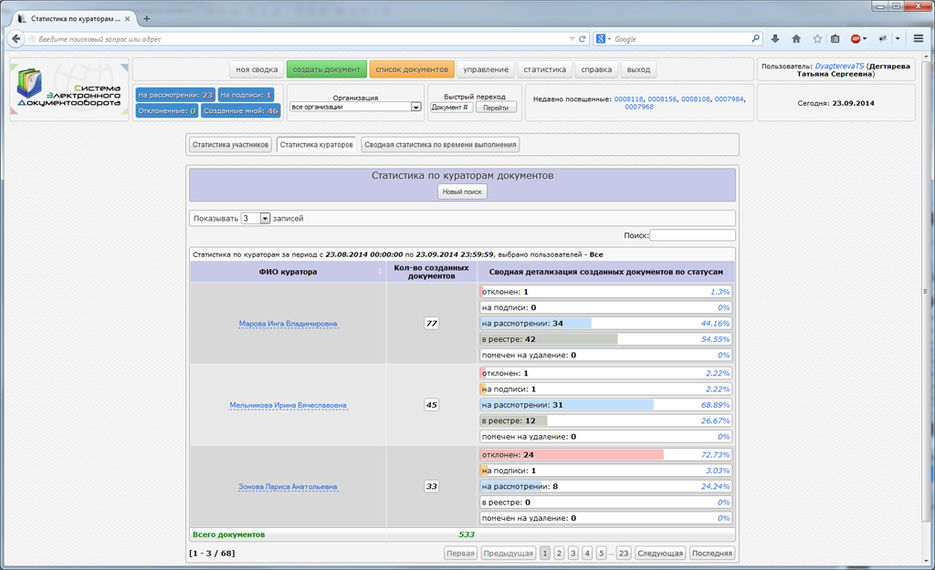Open the Firefox hamburger menu
The width and height of the screenshot is (935, 570).
tap(918, 39)
